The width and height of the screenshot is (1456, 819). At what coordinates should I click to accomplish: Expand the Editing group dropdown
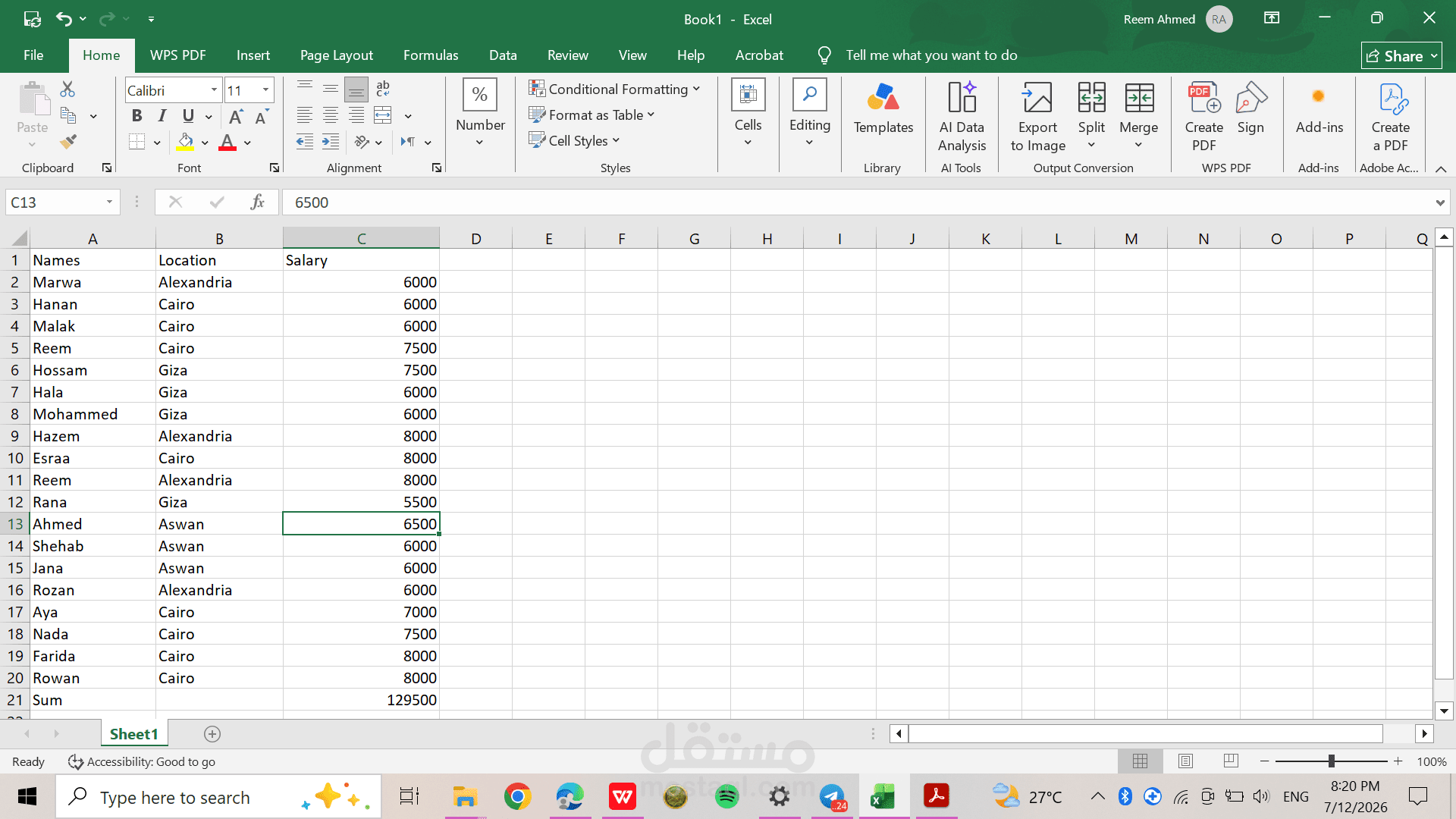(810, 114)
